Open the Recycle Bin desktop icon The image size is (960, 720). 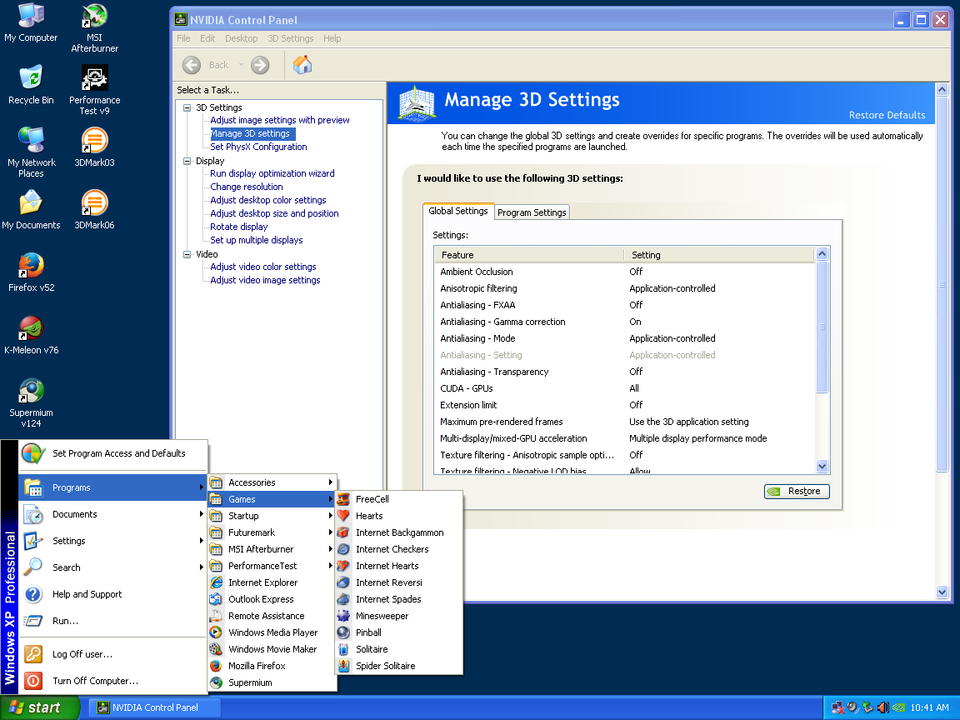[31, 80]
